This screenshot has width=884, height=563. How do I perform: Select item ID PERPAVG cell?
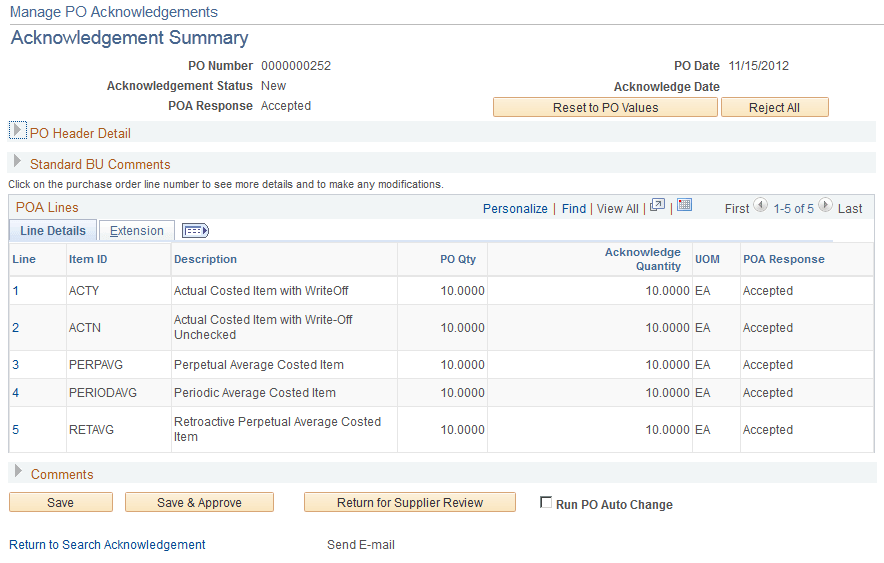coord(96,365)
